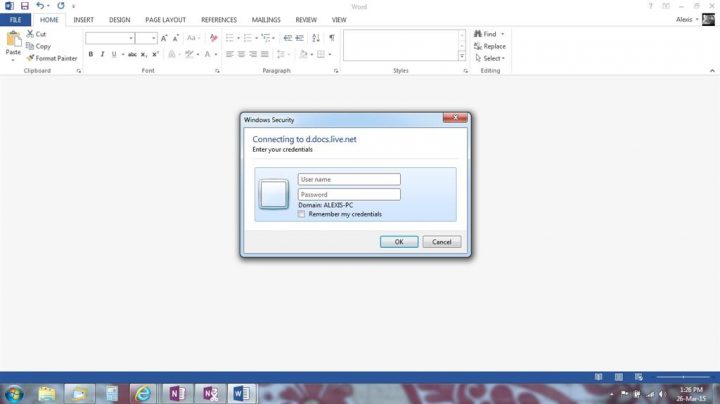Click the Italic formatting icon
Viewport: 720px width, 404px height.
tap(102, 54)
